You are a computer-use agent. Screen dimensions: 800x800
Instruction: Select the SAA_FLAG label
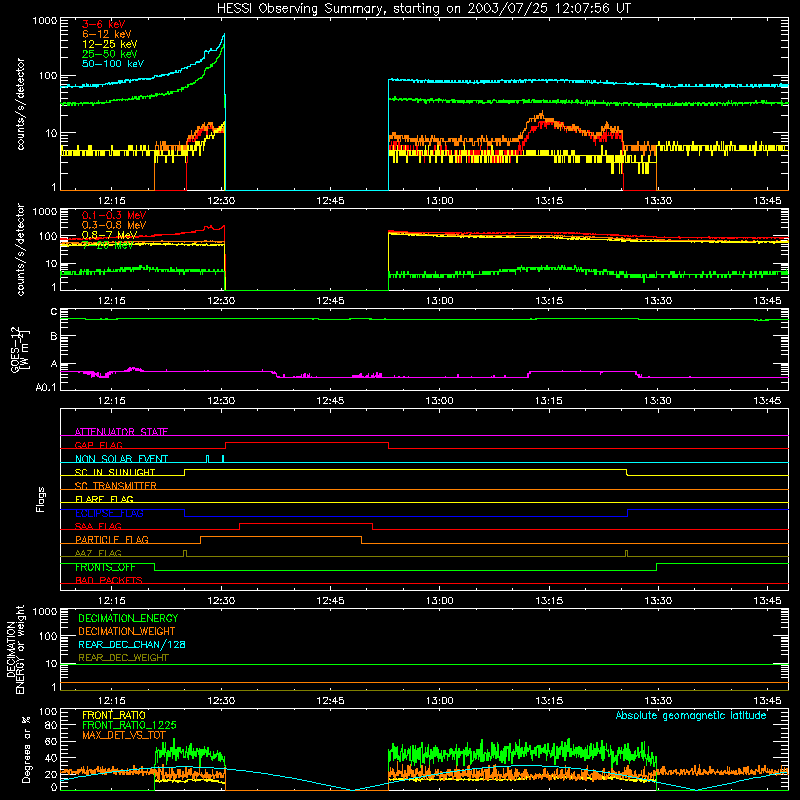click(98, 527)
